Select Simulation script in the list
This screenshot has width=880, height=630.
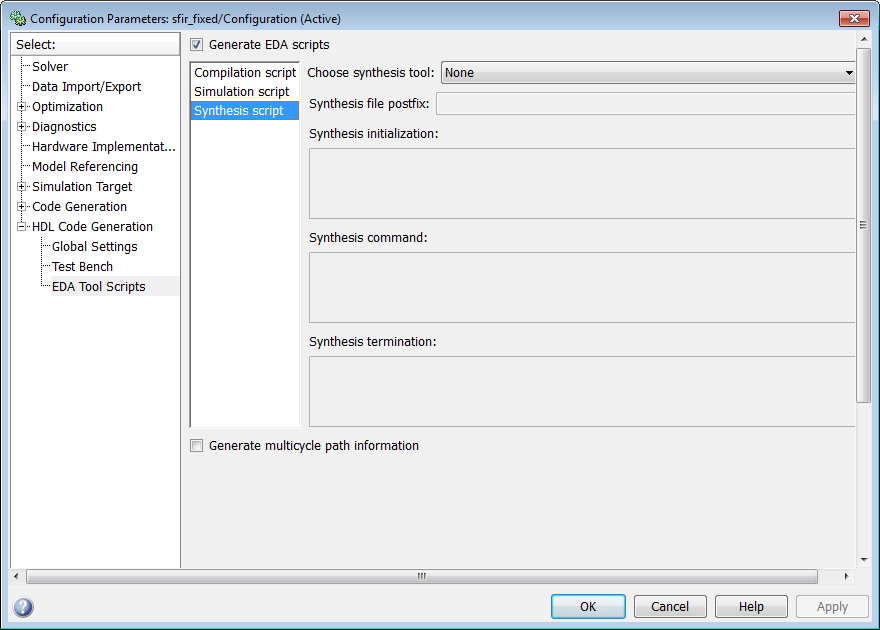pos(245,91)
